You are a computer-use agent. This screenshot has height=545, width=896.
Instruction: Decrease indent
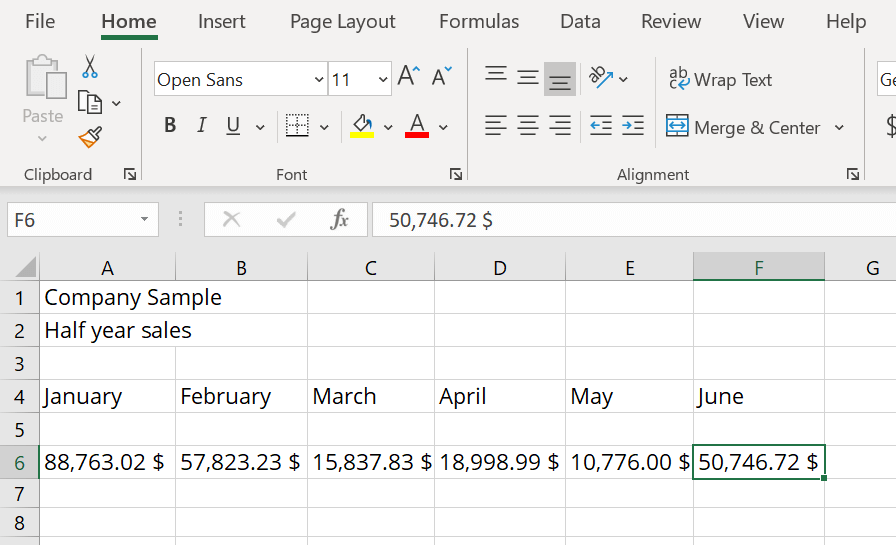pyautogui.click(x=601, y=126)
